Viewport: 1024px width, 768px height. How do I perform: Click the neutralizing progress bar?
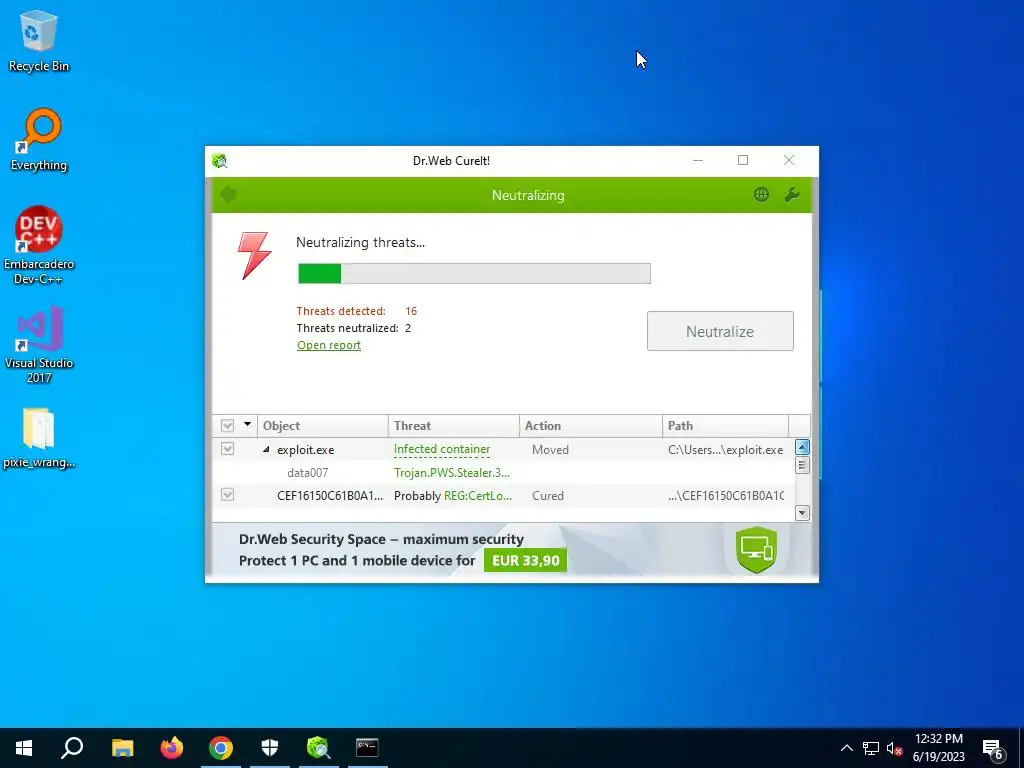pos(474,274)
